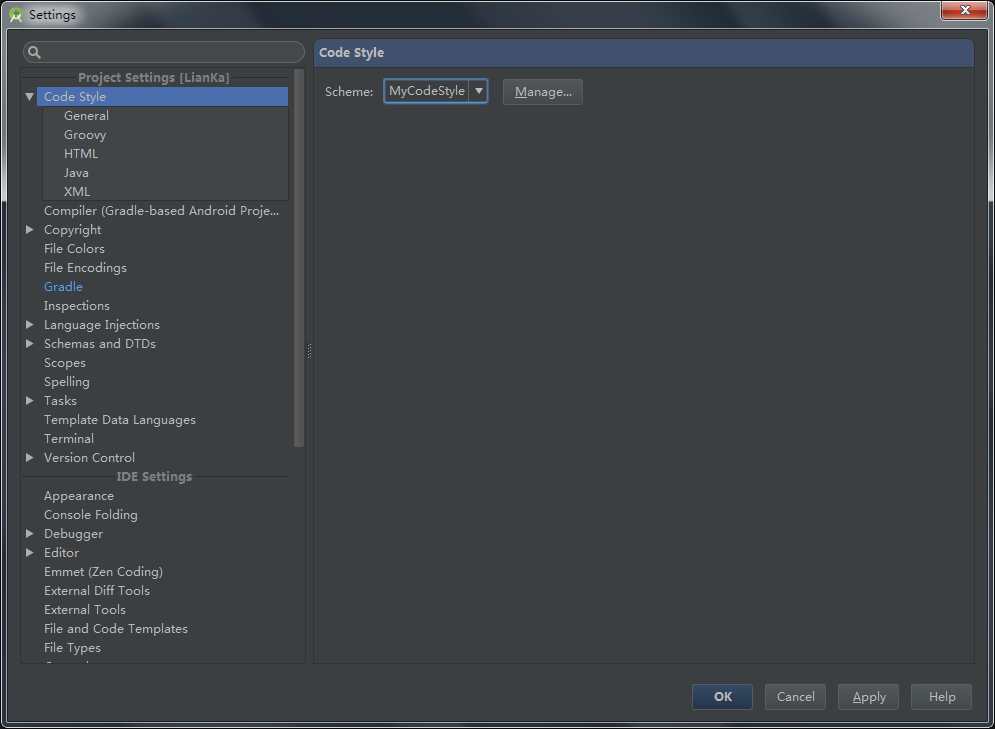Click the Apply button
995x729 pixels.
[x=868, y=697]
